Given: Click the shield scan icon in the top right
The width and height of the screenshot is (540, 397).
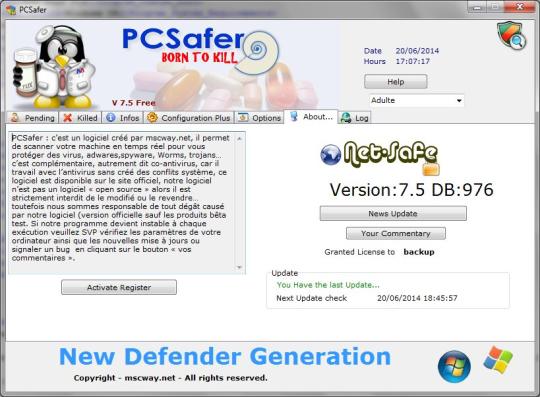Looking at the screenshot, I should (511, 35).
